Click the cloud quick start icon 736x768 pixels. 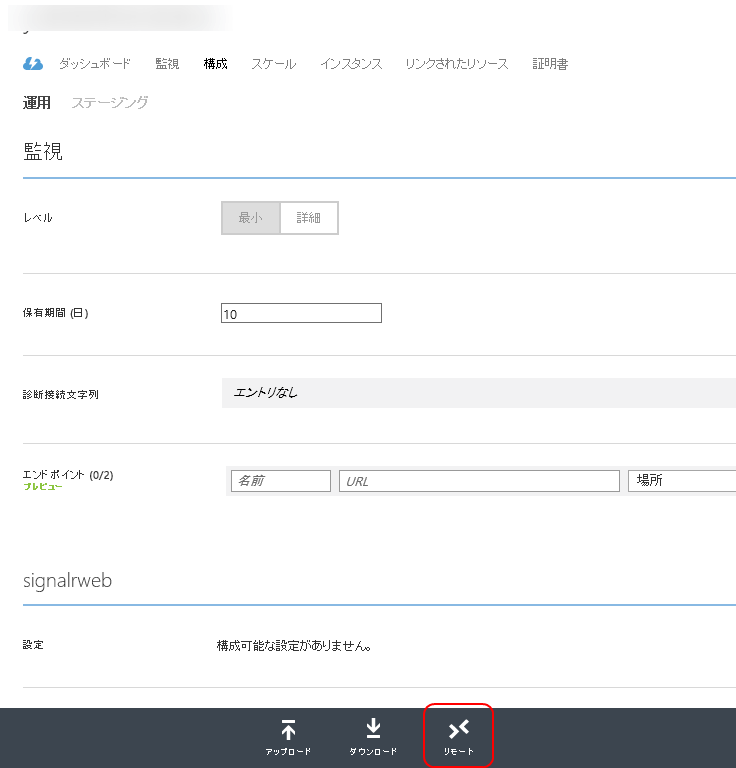(33, 64)
